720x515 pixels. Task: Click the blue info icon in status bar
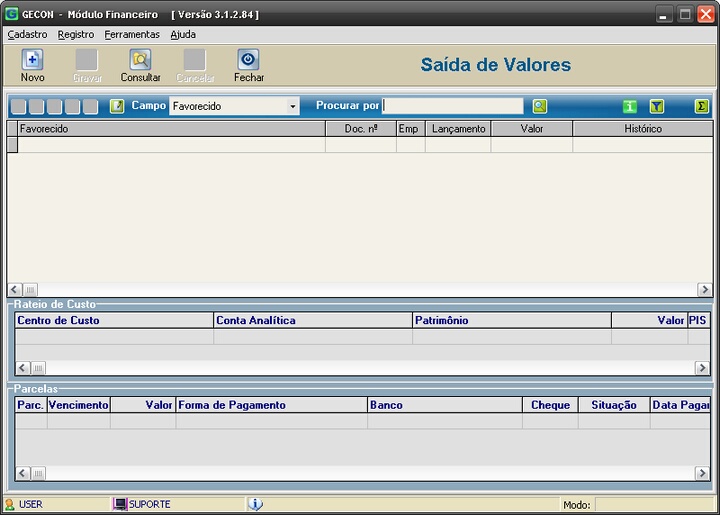tap(256, 504)
